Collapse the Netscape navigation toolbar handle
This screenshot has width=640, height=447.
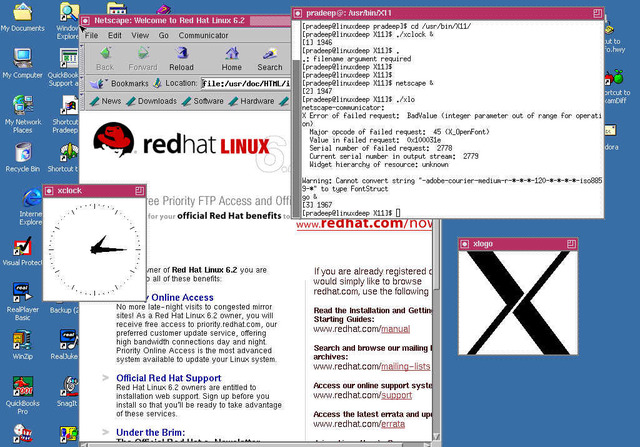coord(82,58)
